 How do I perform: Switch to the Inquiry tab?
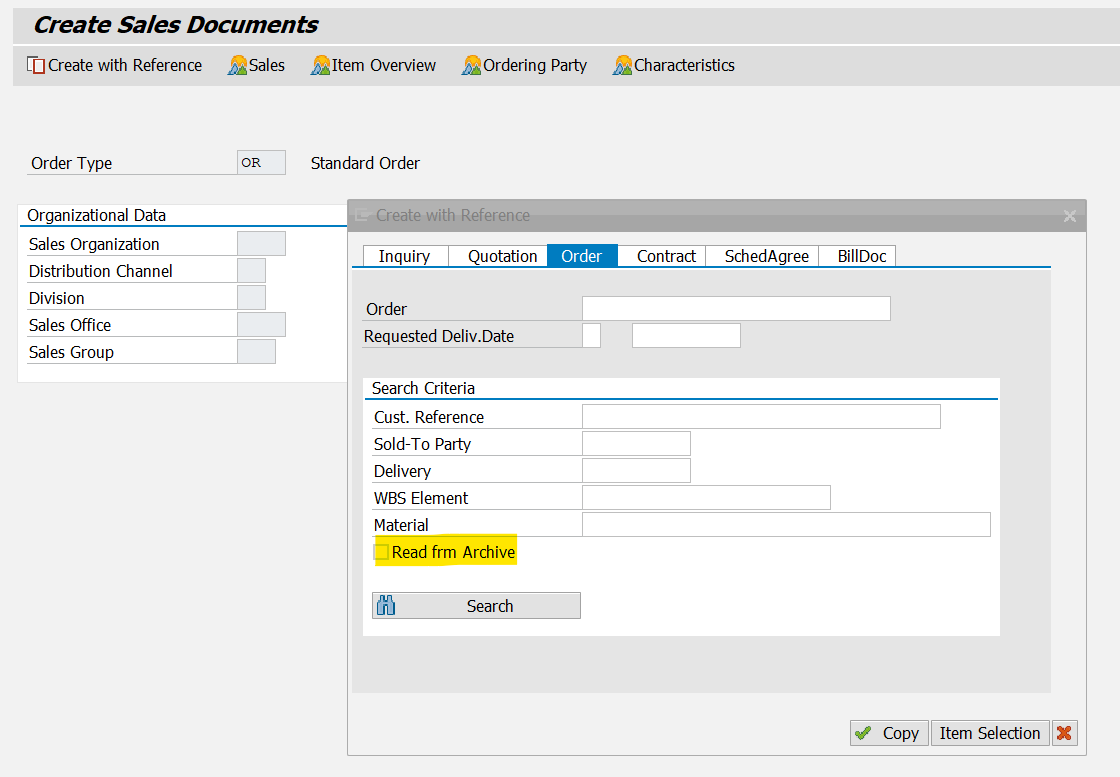[405, 256]
